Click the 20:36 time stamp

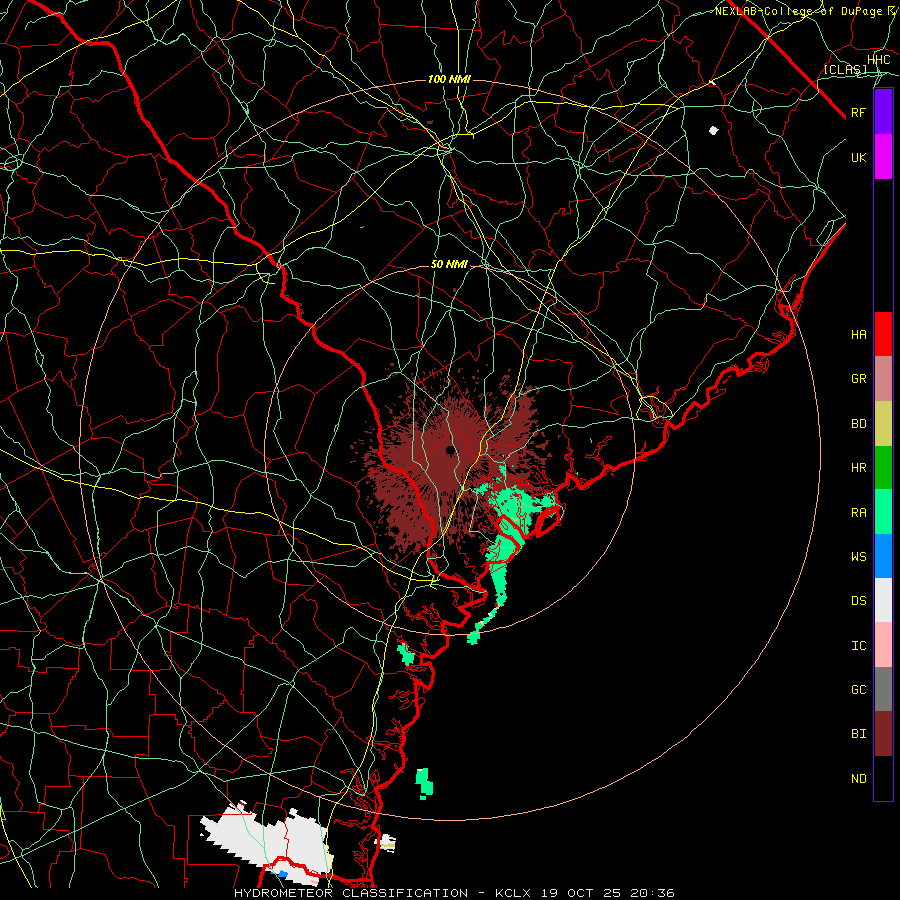click(654, 893)
